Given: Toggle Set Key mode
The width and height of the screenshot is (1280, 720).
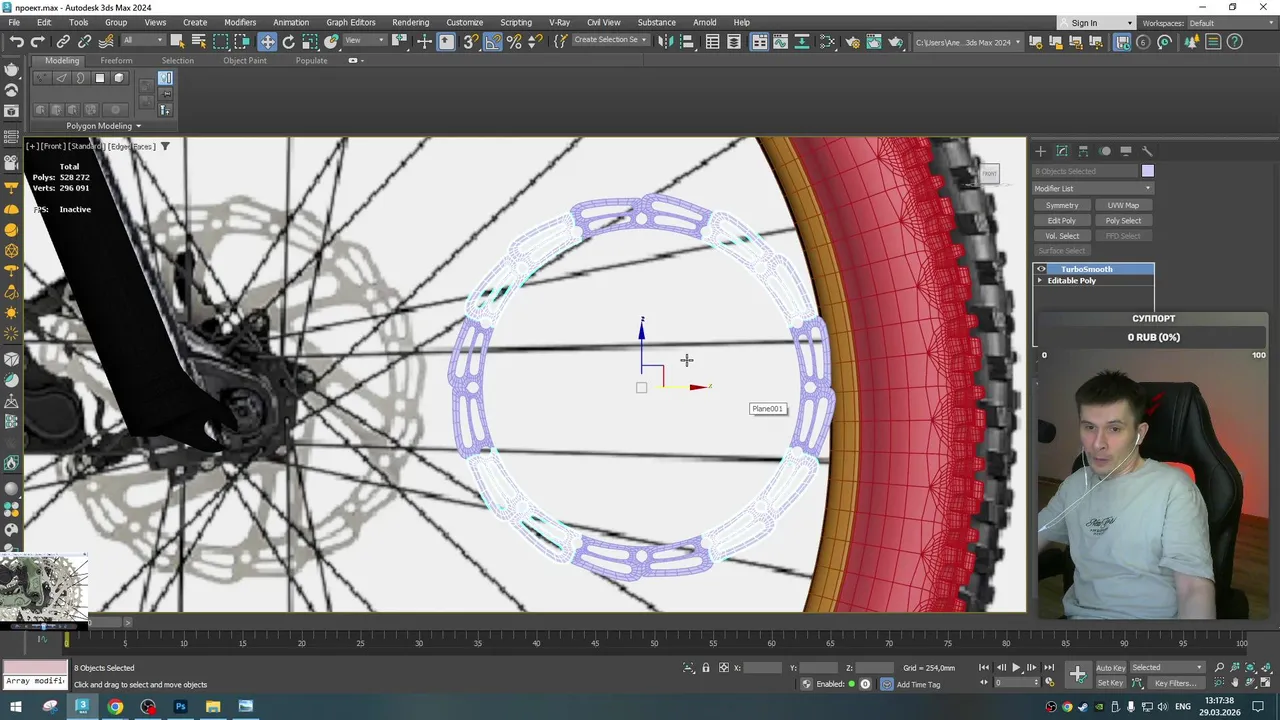Looking at the screenshot, I should [x=1111, y=683].
